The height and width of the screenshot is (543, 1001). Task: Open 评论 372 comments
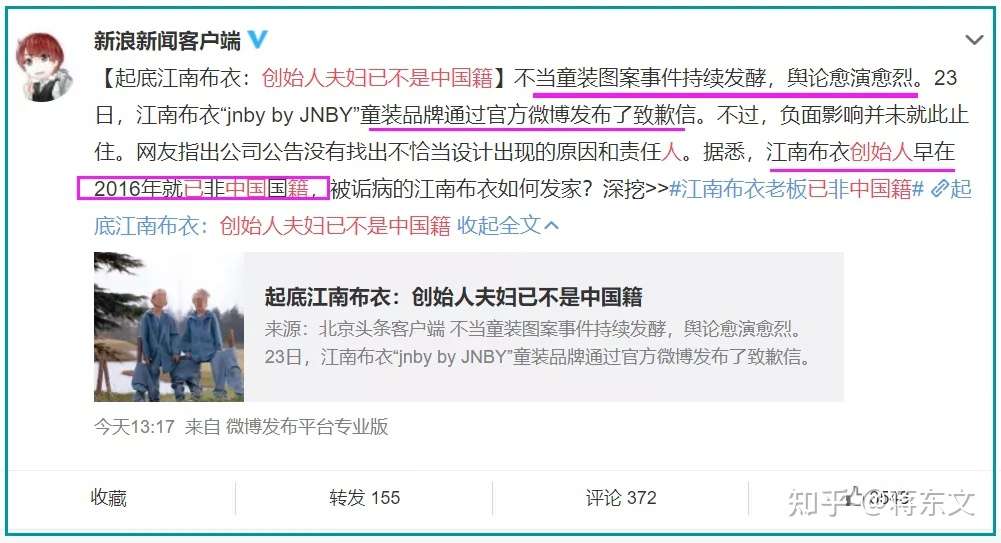click(621, 498)
